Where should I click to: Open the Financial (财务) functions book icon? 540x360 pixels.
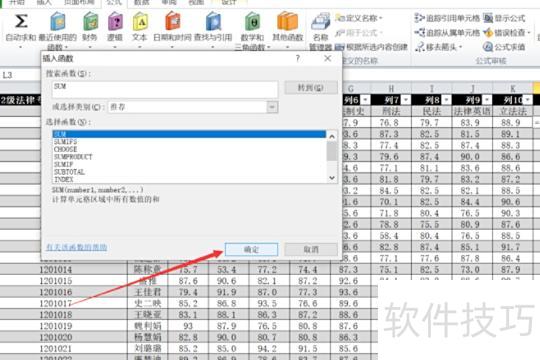pos(91,22)
